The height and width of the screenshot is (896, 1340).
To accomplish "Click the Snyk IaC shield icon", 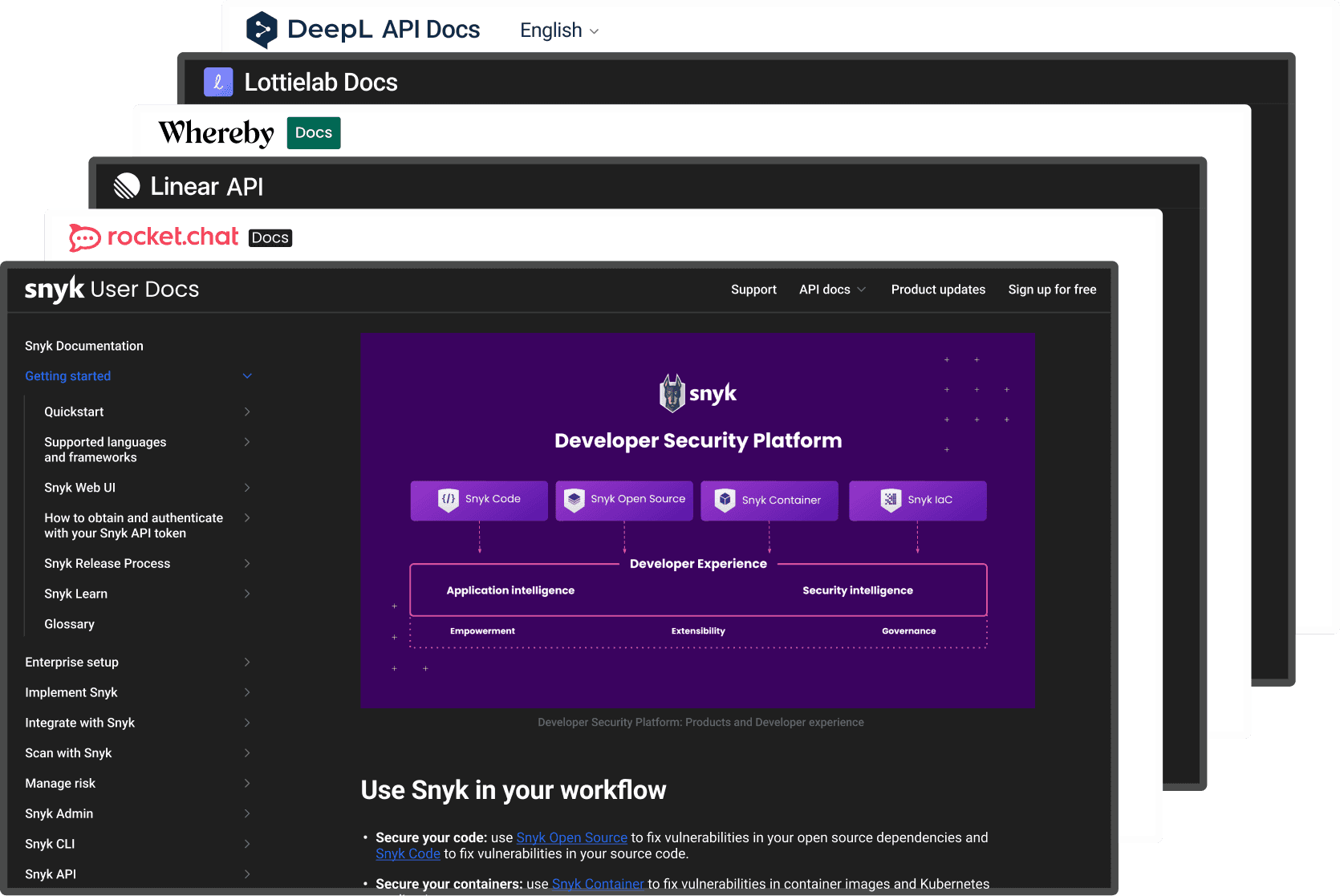I will tap(891, 500).
